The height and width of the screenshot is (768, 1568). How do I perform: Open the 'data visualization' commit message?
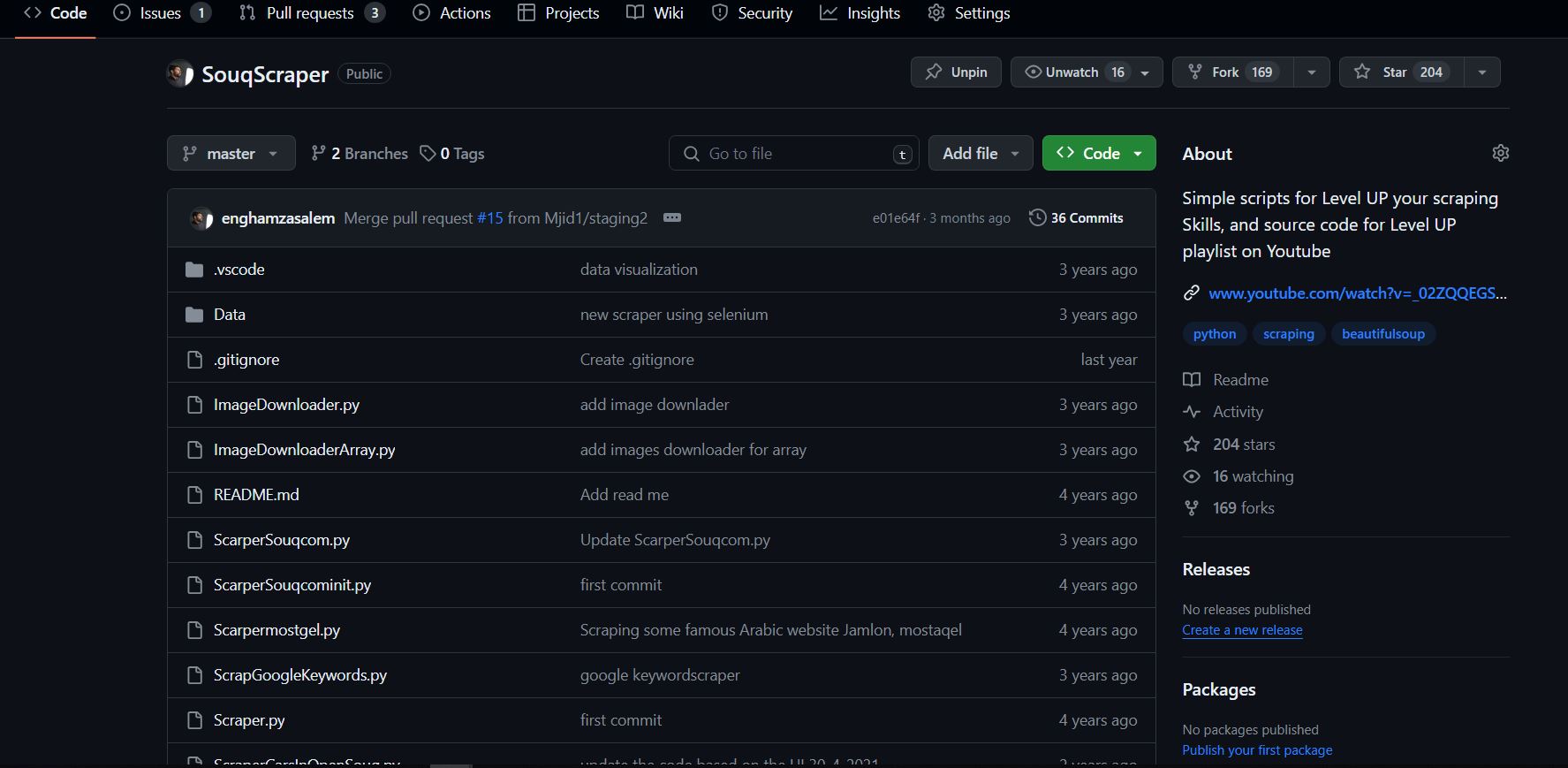click(639, 270)
